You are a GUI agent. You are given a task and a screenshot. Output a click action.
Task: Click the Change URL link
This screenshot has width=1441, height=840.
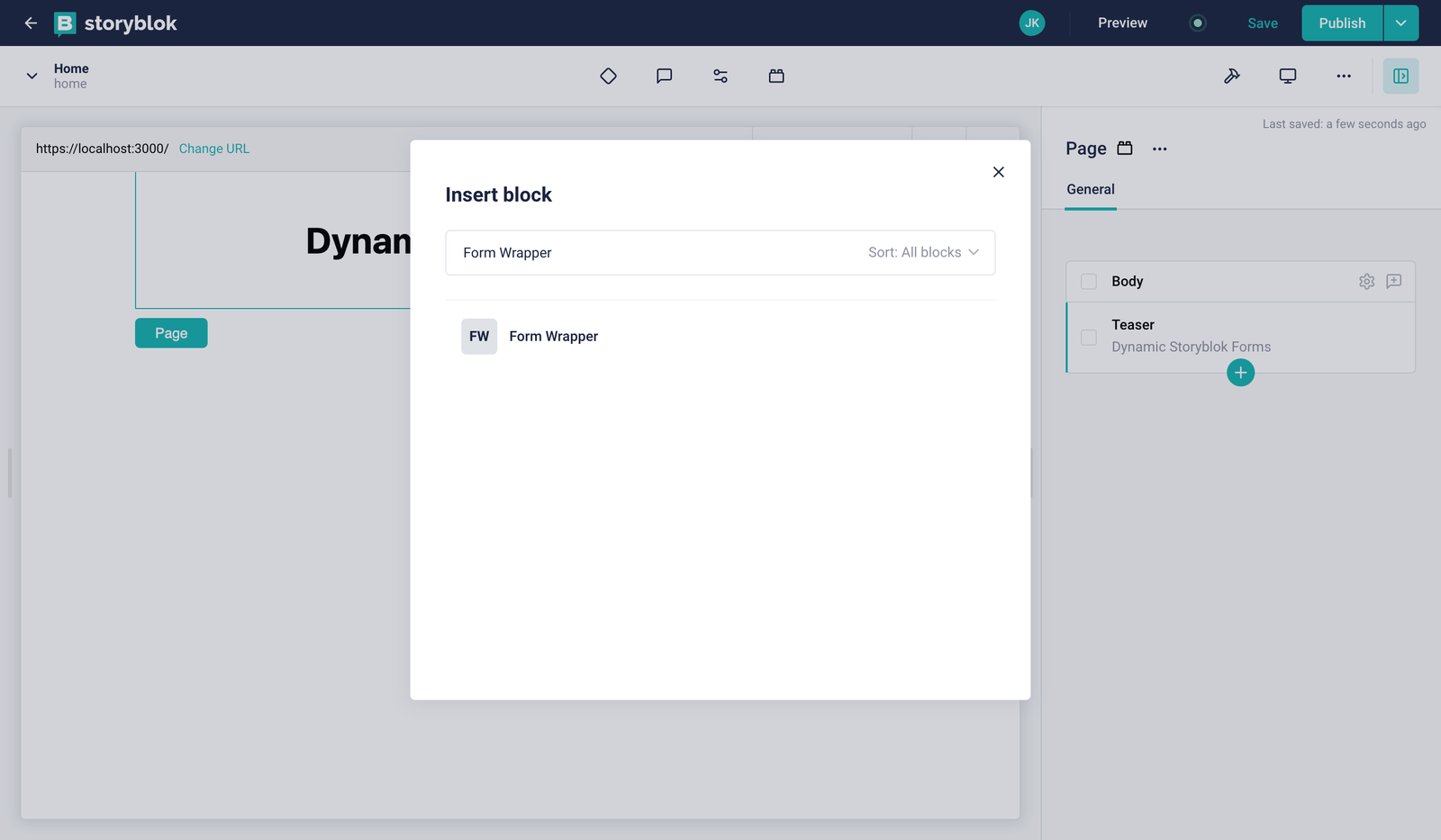pos(213,149)
